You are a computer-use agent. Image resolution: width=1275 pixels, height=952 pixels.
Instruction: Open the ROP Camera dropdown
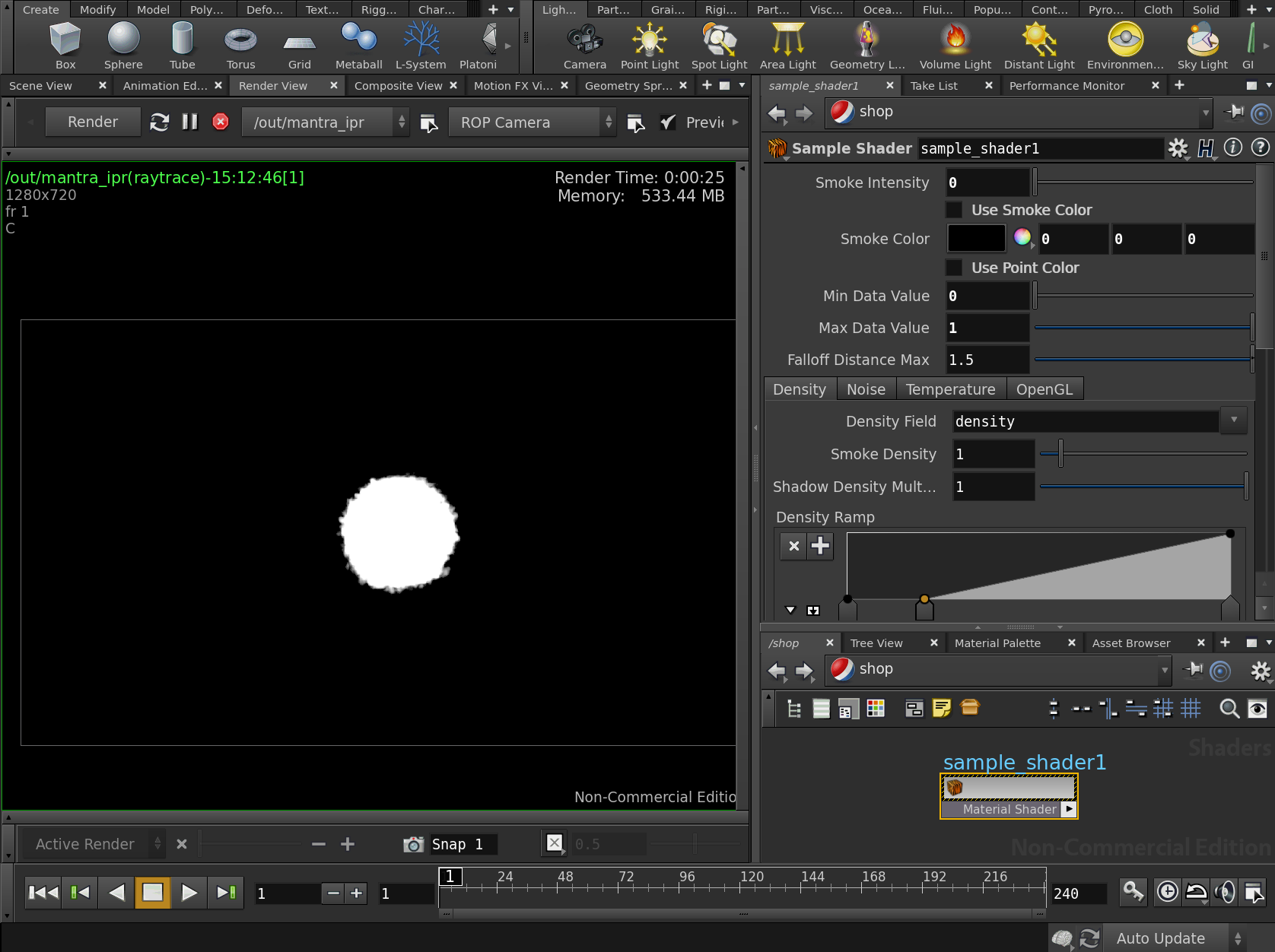[532, 122]
